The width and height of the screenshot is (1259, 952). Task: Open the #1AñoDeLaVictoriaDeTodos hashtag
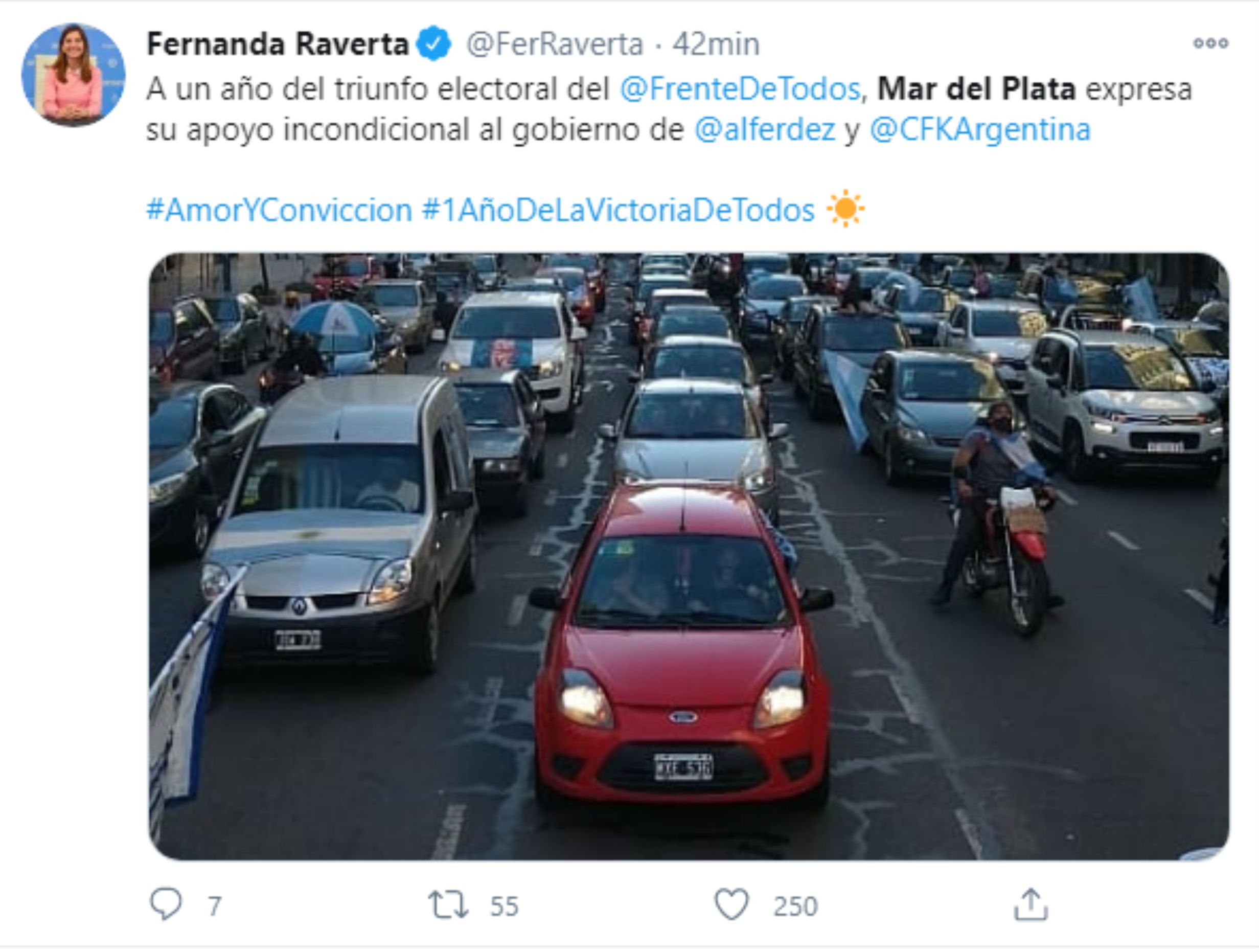pyautogui.click(x=618, y=210)
